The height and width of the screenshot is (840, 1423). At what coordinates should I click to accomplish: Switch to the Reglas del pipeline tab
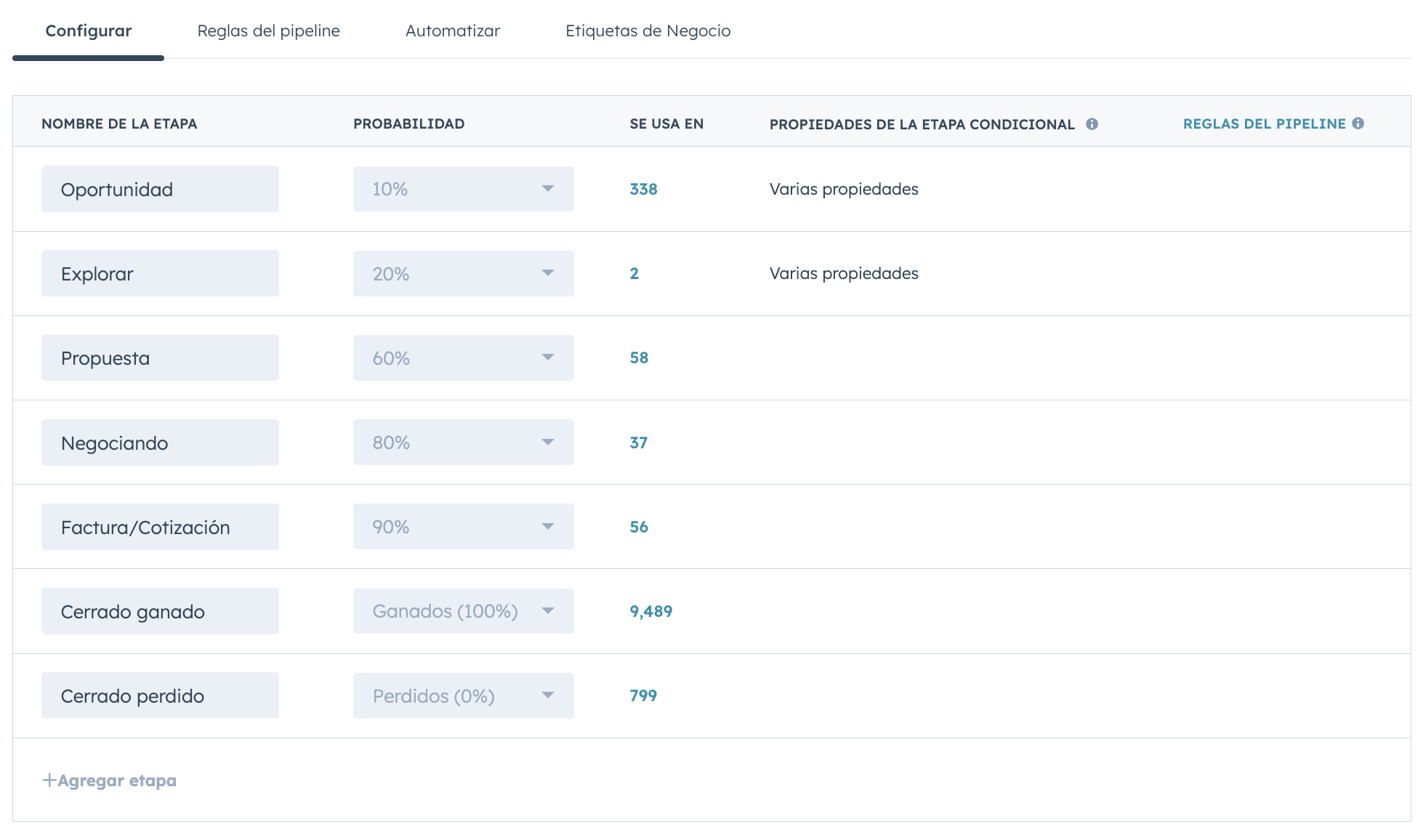pyautogui.click(x=269, y=31)
